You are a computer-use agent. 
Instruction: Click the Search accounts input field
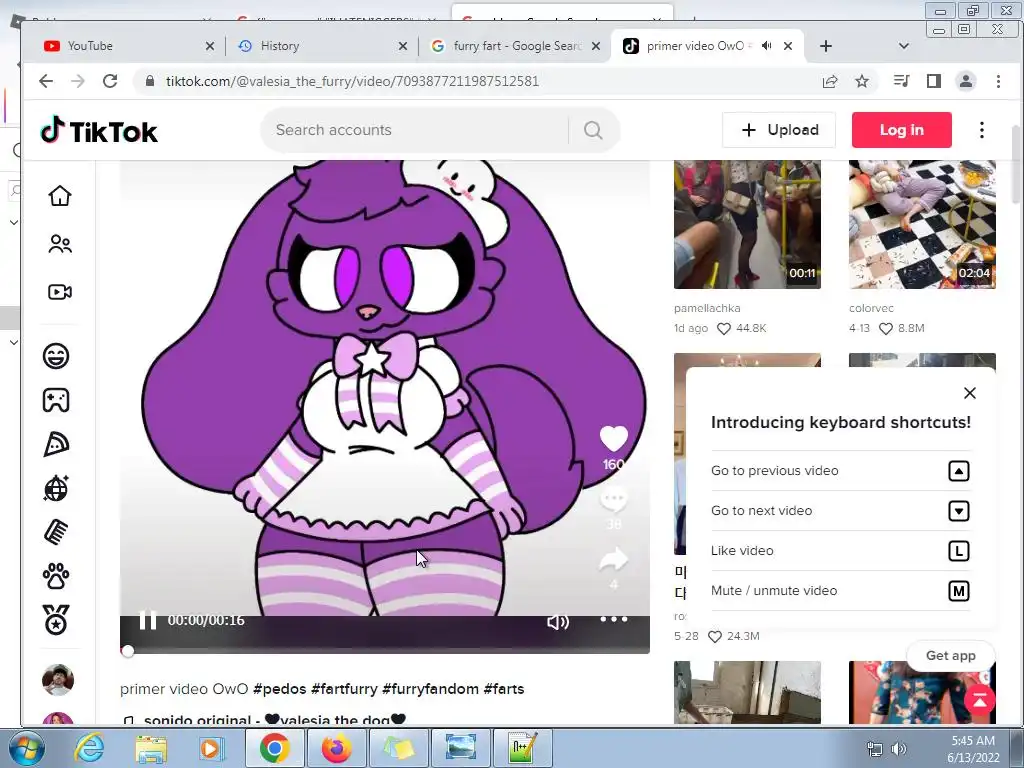(x=418, y=130)
